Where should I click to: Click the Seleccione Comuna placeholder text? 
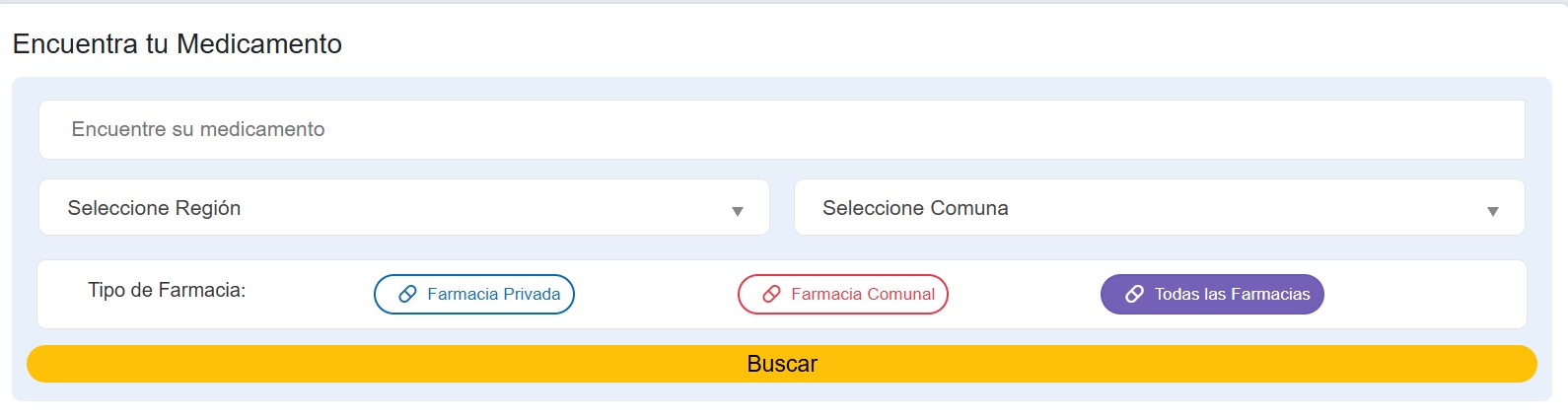[x=915, y=208]
